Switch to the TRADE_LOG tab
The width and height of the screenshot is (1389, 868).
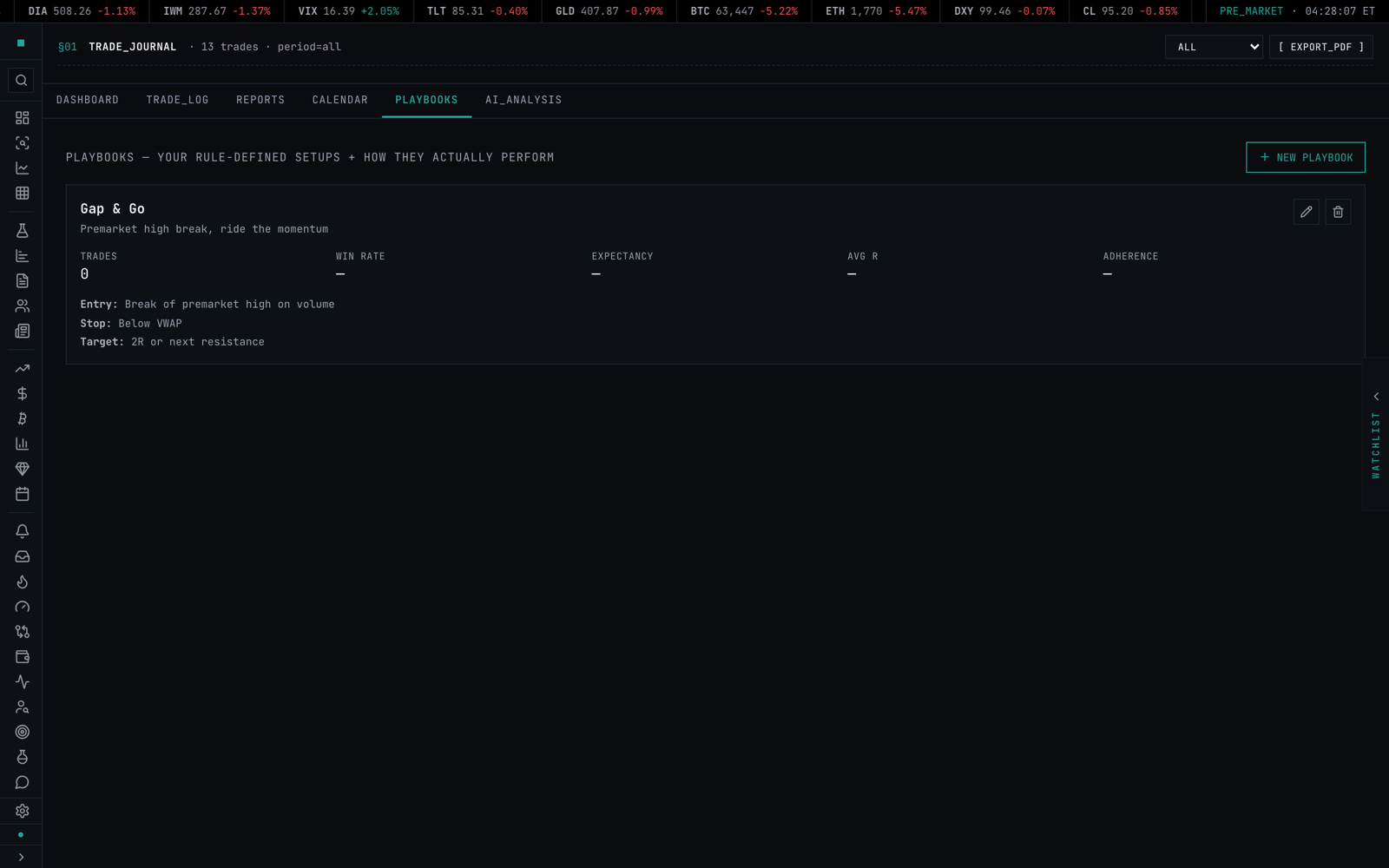[178, 100]
